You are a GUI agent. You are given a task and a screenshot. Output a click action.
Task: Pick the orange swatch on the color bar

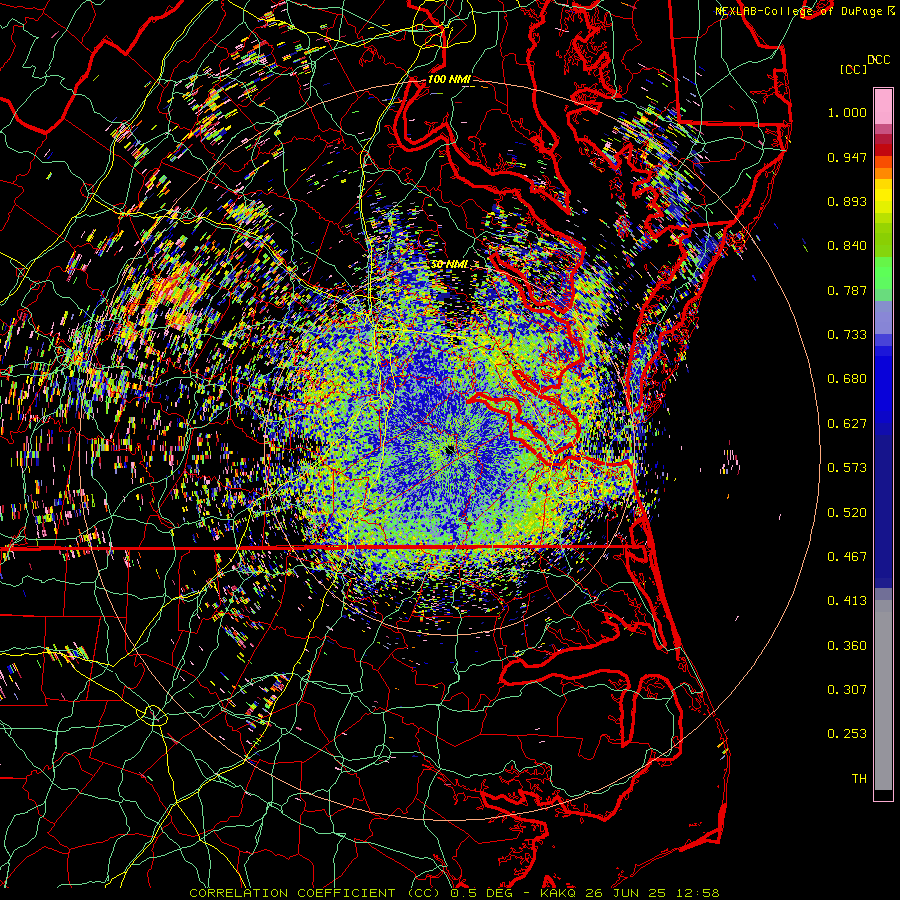click(883, 173)
